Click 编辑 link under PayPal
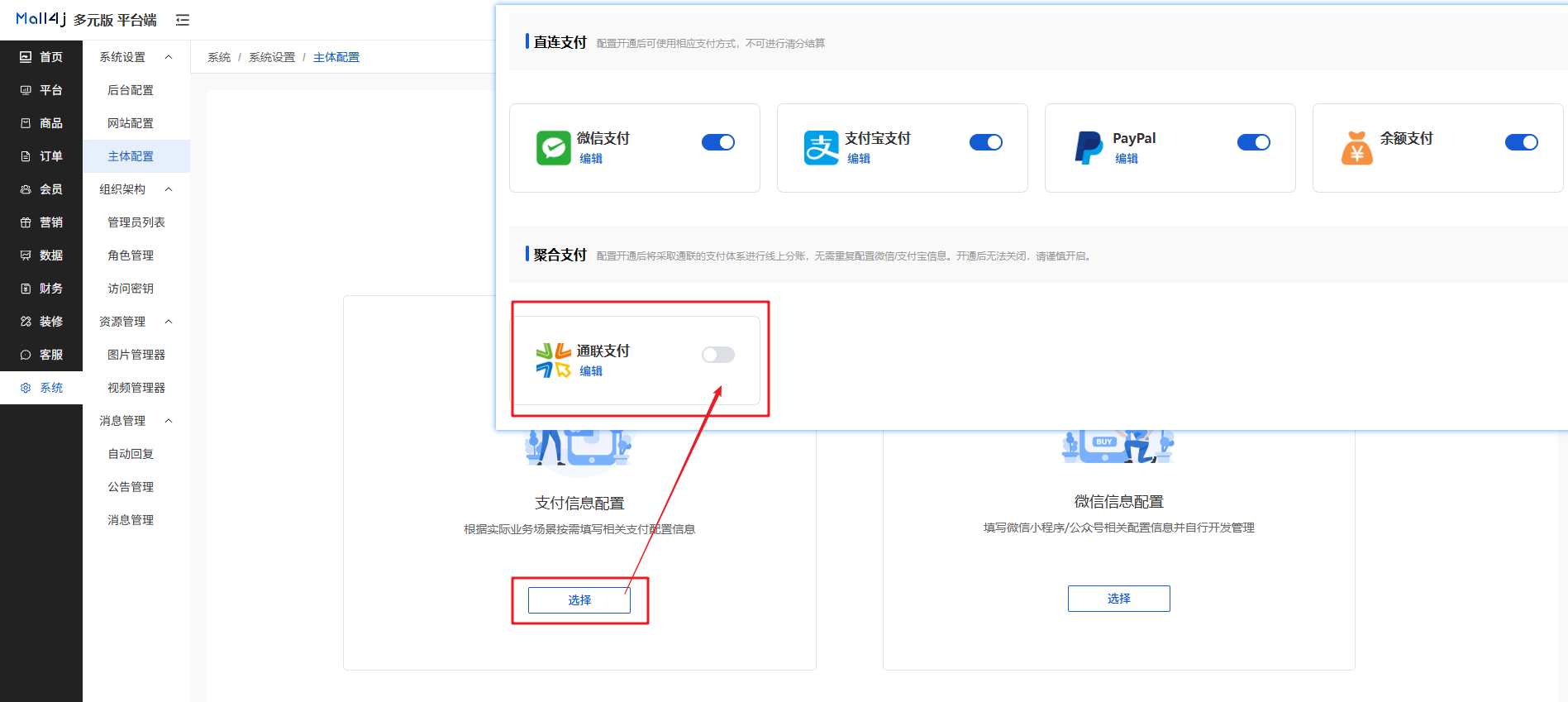 [x=1127, y=159]
